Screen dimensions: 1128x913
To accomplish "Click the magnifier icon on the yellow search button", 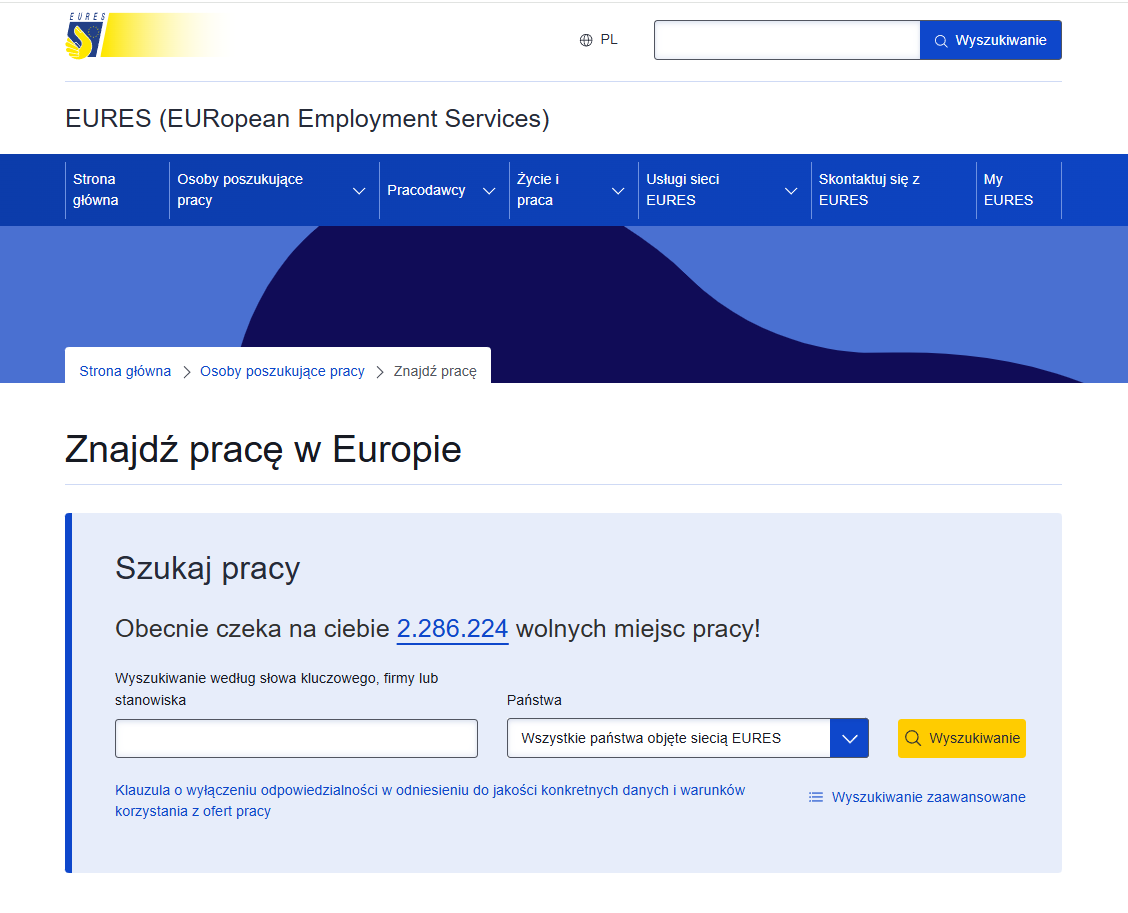I will [x=912, y=738].
